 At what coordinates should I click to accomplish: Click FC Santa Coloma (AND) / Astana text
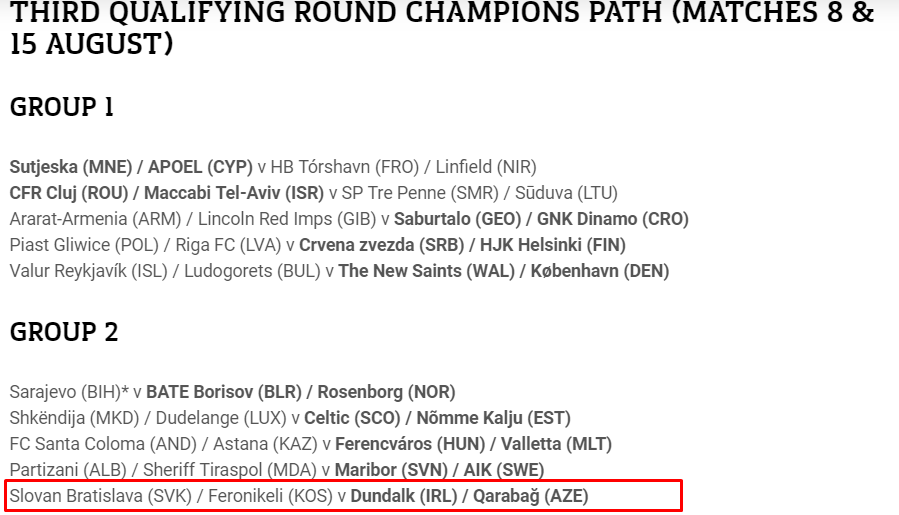(x=163, y=444)
